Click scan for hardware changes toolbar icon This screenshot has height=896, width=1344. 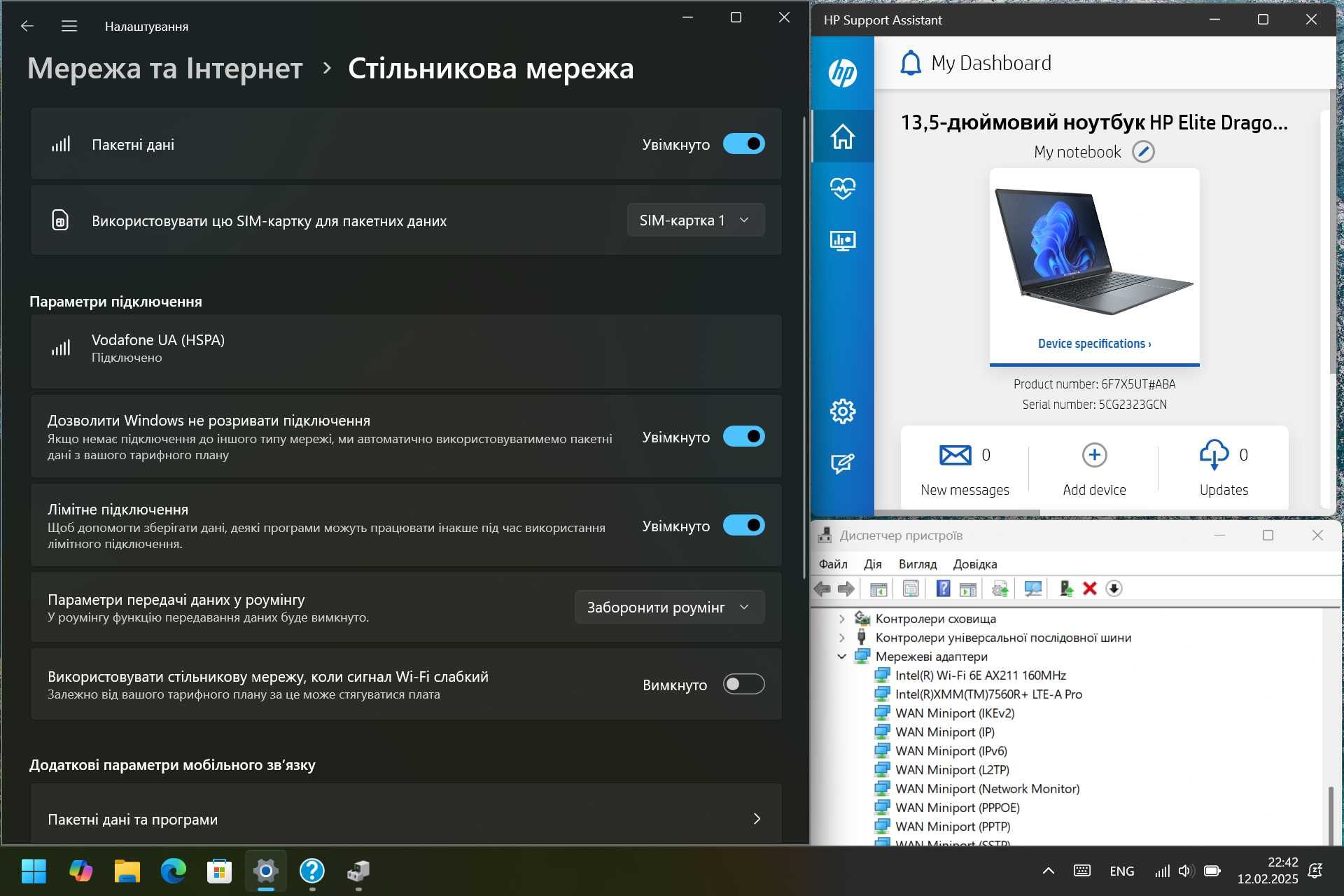click(x=1033, y=589)
